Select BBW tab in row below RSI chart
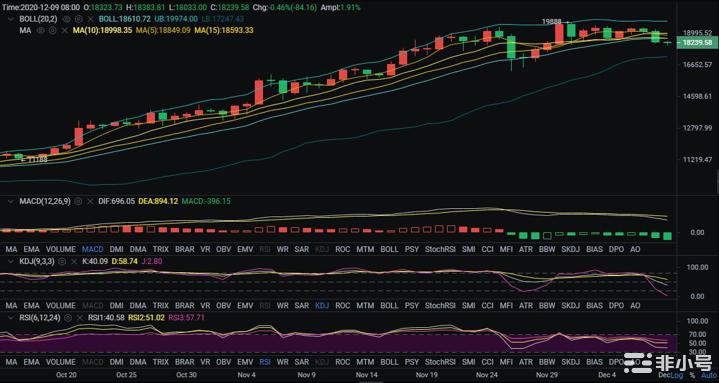The width and height of the screenshot is (719, 383). pyautogui.click(x=547, y=362)
